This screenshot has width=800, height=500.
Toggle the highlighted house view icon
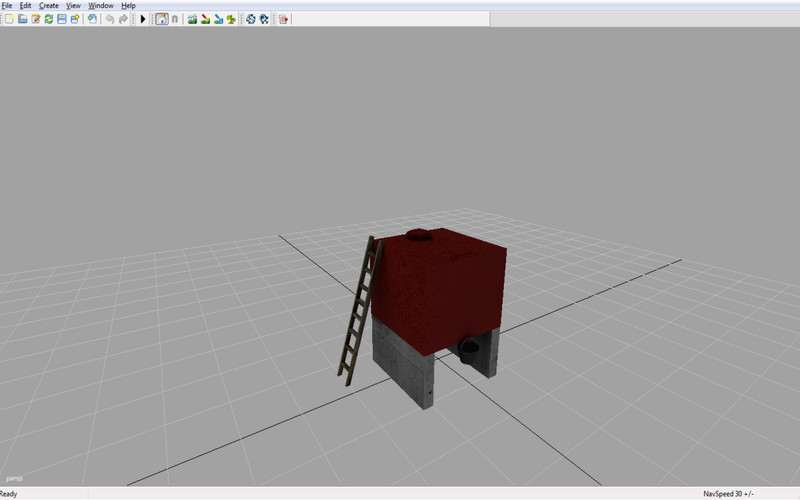click(x=161, y=19)
